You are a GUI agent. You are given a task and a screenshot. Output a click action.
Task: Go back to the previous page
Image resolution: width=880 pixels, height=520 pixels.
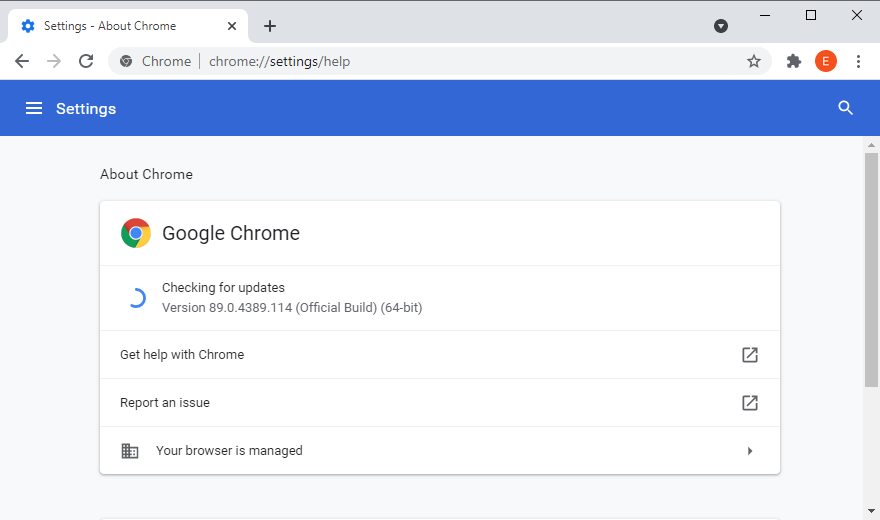coord(22,61)
